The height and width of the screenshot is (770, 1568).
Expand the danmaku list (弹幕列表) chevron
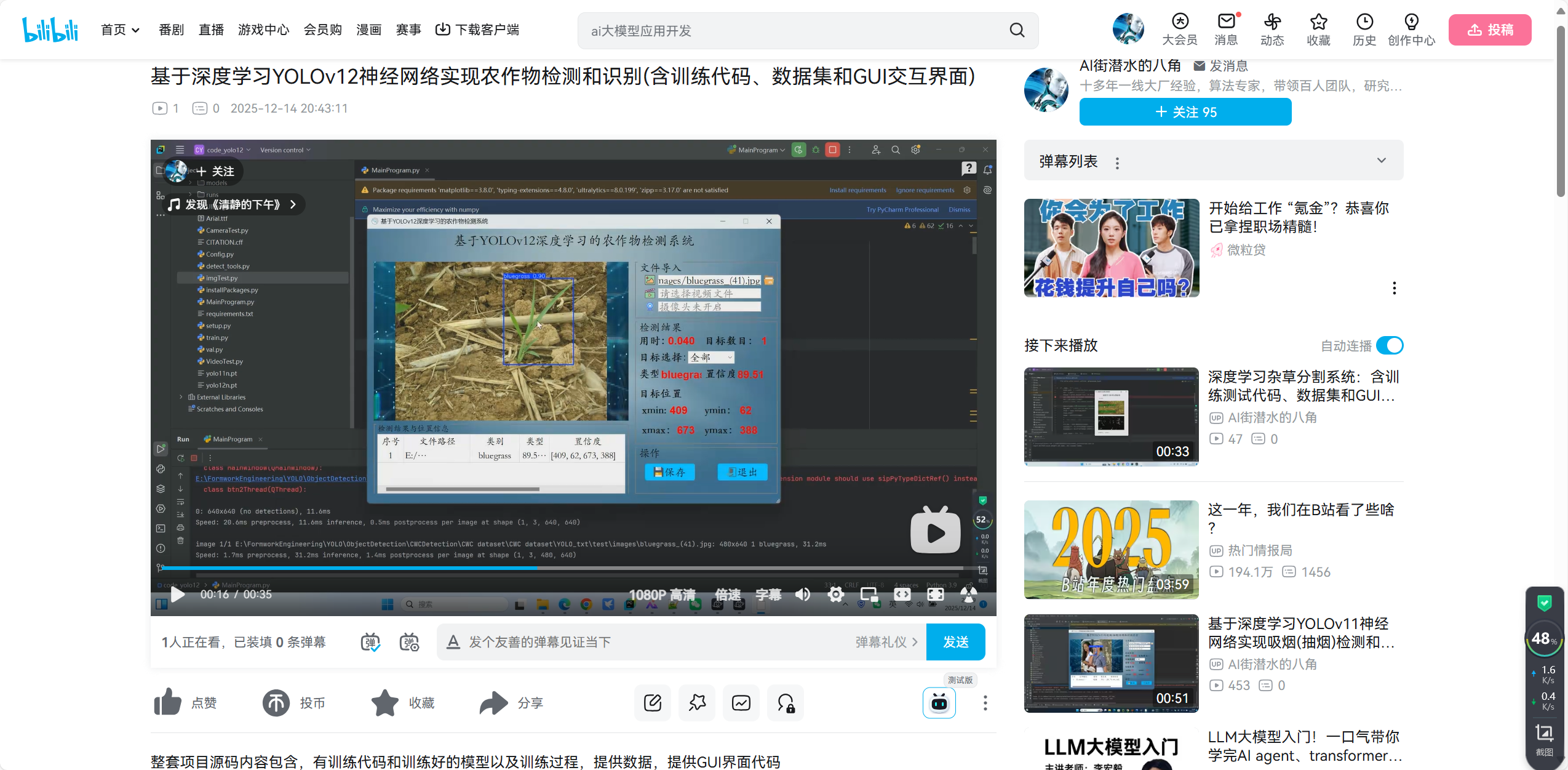coord(1381,161)
